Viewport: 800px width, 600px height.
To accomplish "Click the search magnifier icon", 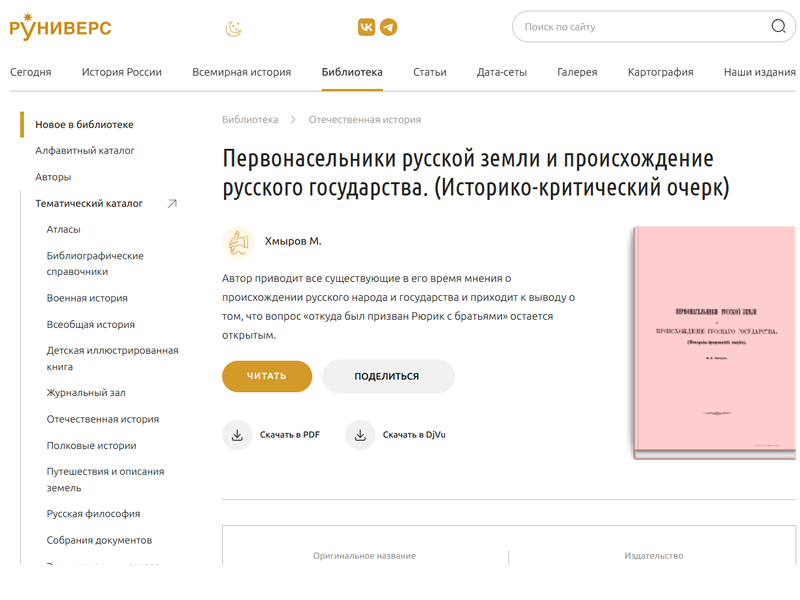I will point(778,26).
